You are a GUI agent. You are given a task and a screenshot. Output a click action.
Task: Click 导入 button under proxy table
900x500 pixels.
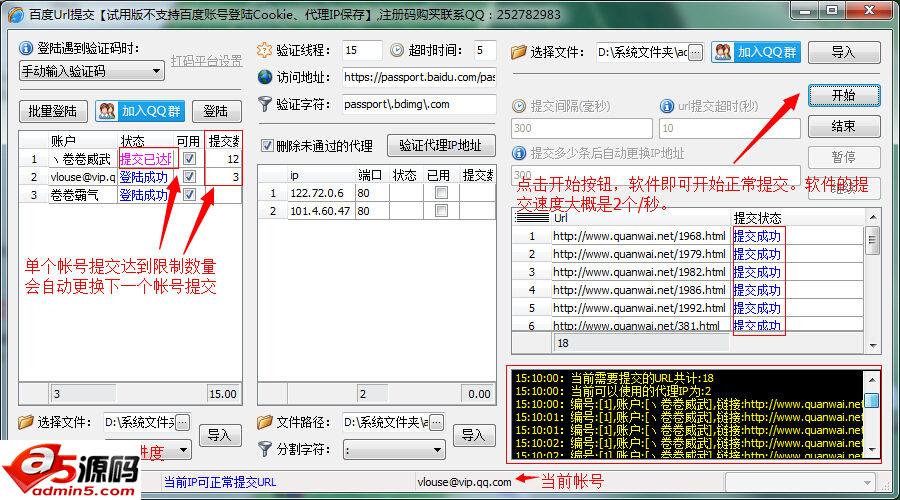tap(474, 435)
